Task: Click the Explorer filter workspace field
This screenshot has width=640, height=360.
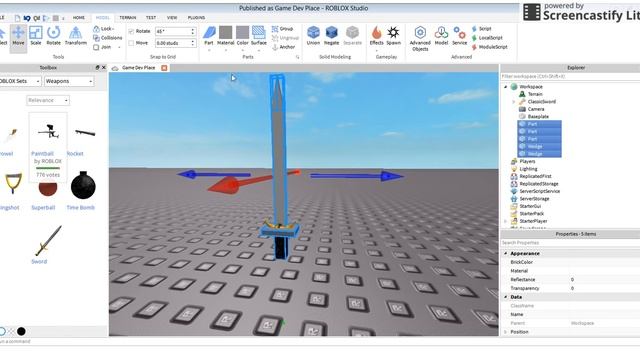Action: pos(570,76)
